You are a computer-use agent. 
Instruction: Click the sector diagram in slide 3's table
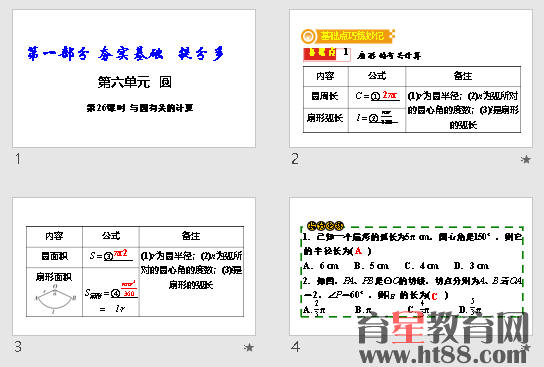tap(55, 299)
